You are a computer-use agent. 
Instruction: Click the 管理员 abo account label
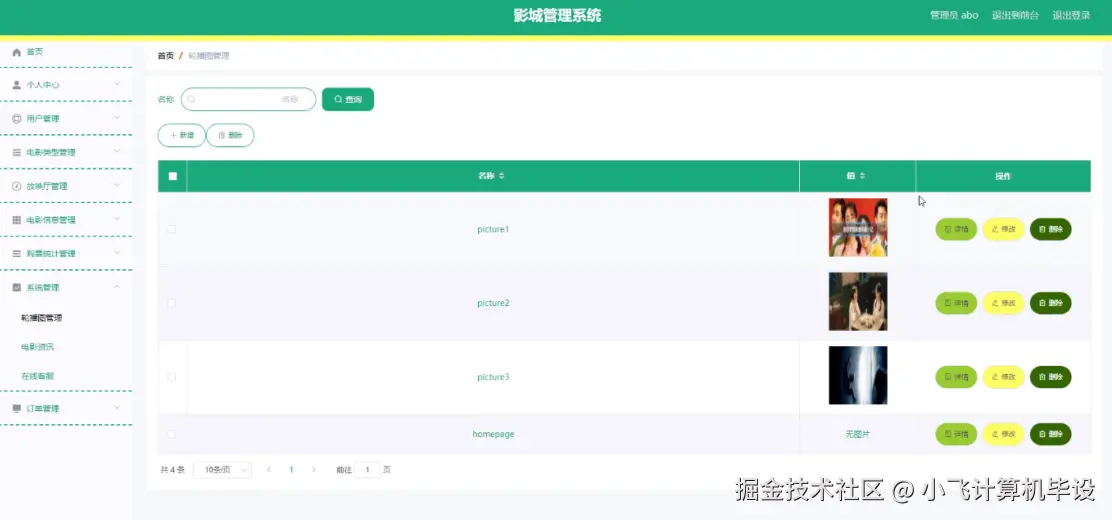[x=954, y=15]
